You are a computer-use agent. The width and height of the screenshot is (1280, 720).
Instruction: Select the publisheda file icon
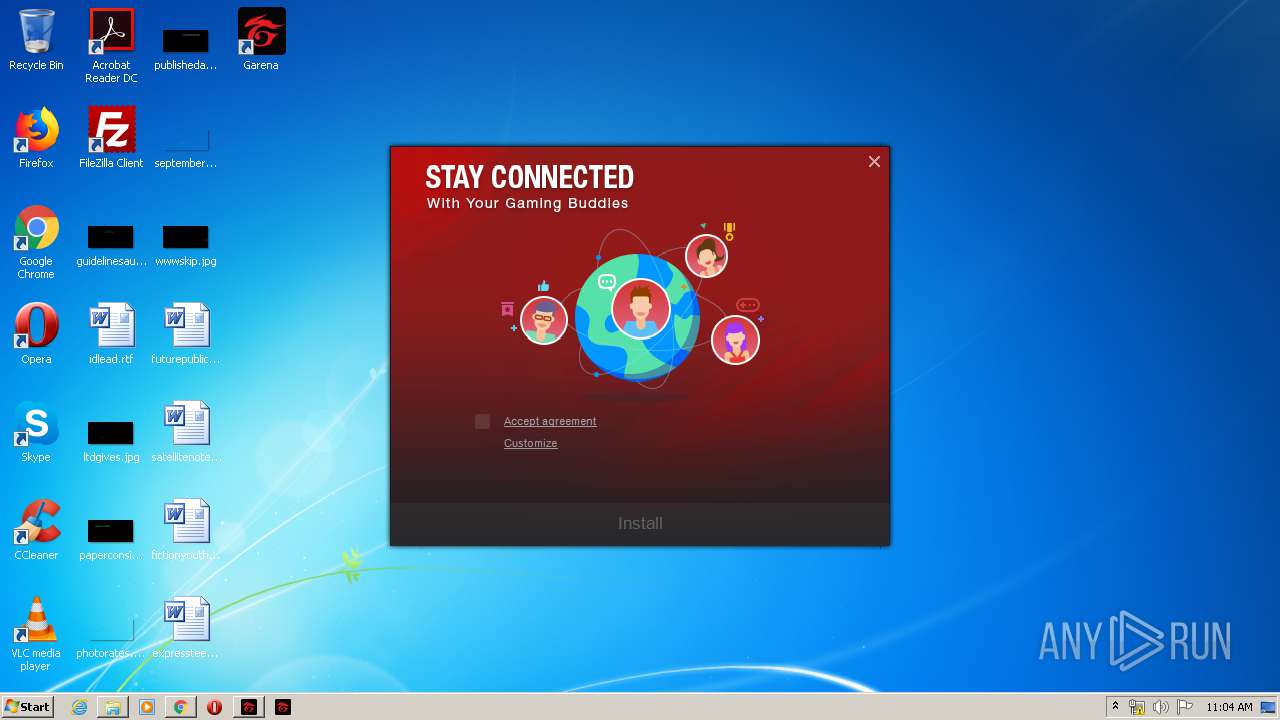pyautogui.click(x=186, y=49)
